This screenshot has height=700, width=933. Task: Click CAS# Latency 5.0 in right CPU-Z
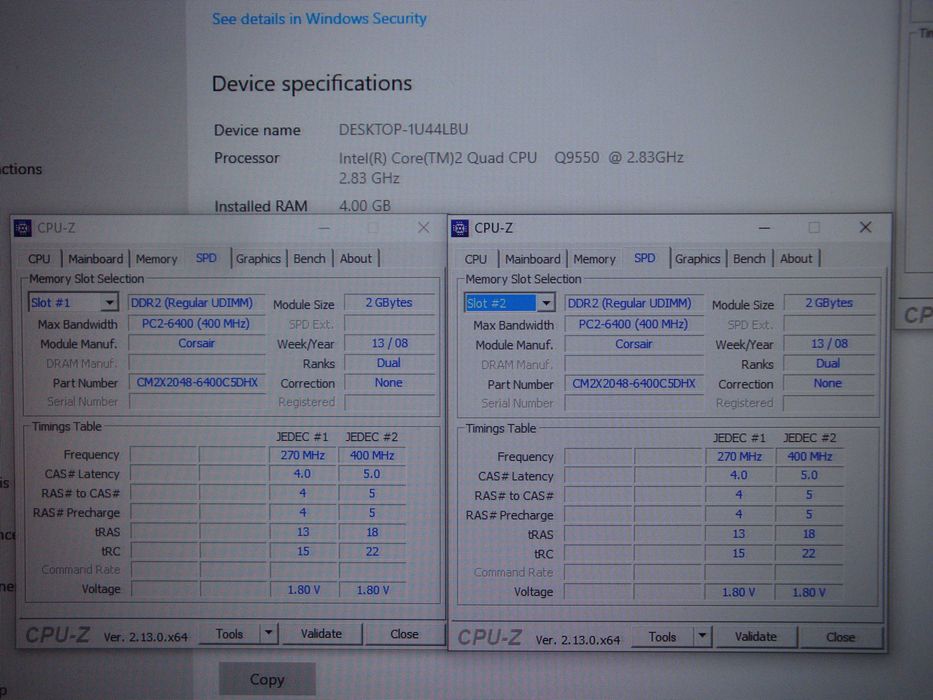pos(809,476)
